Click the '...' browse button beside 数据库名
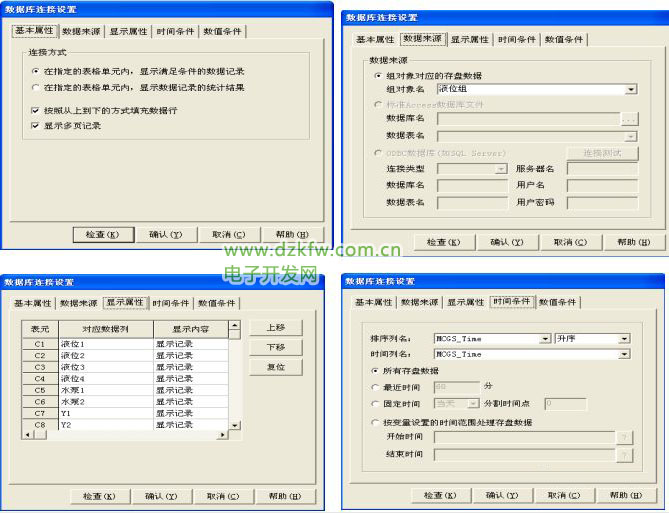This screenshot has height=513, width=669. 629,119
